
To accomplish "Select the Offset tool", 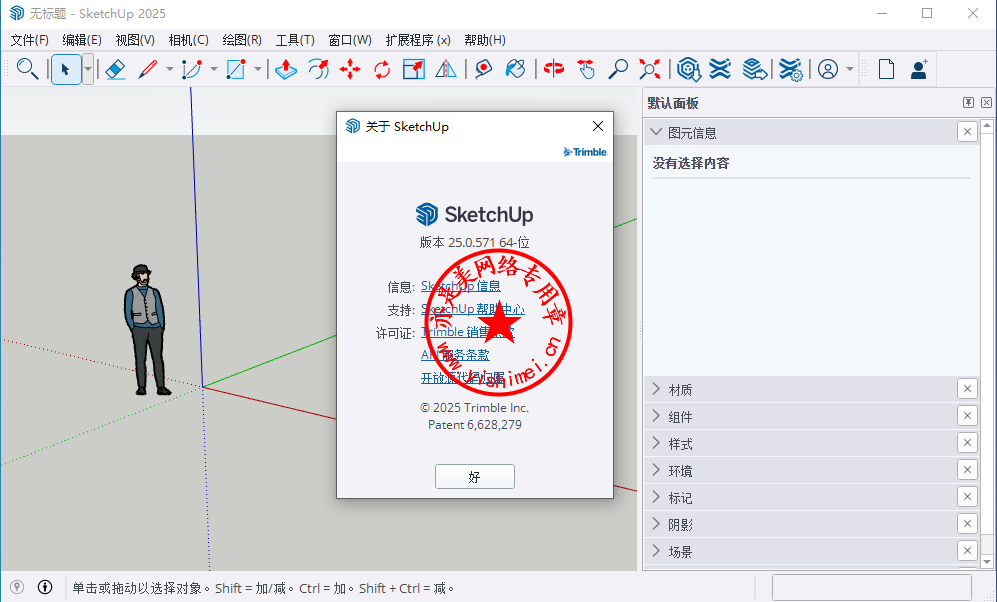I will (x=319, y=69).
